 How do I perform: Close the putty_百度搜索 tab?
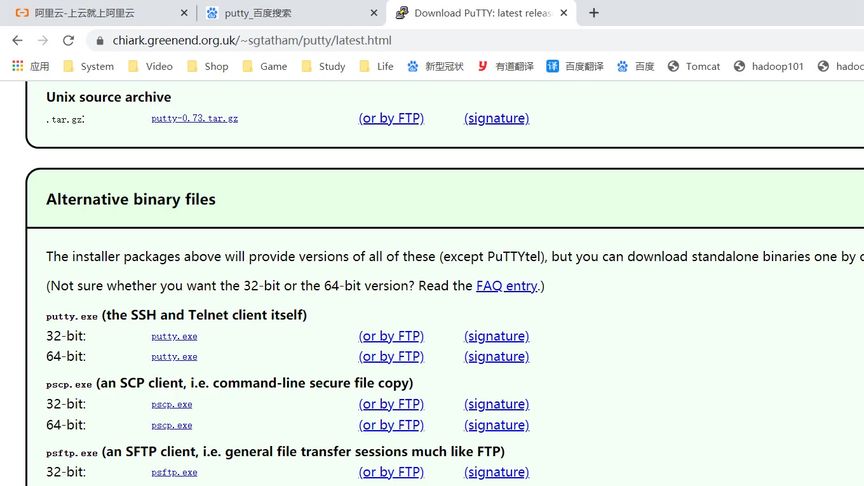click(375, 13)
